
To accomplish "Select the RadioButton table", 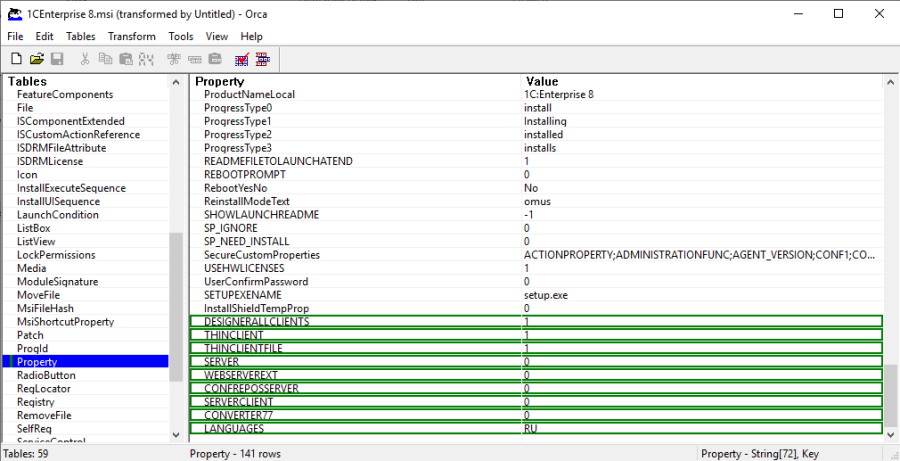I will [x=46, y=375].
